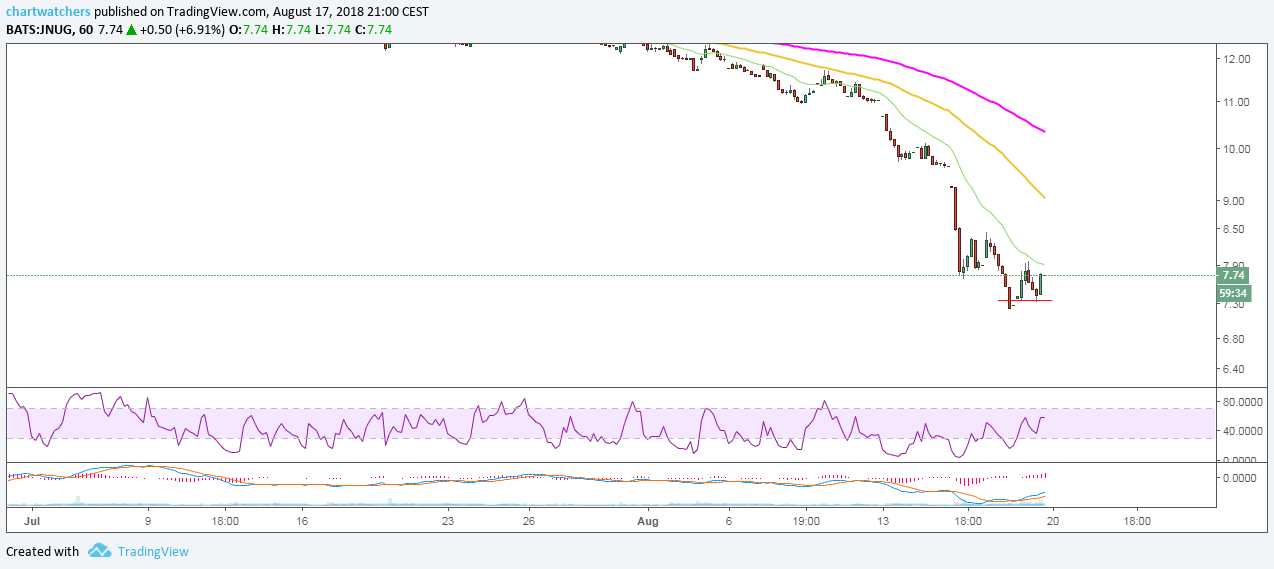1274x569 pixels.
Task: Click the 8.50 price axis label
Action: tap(1234, 229)
